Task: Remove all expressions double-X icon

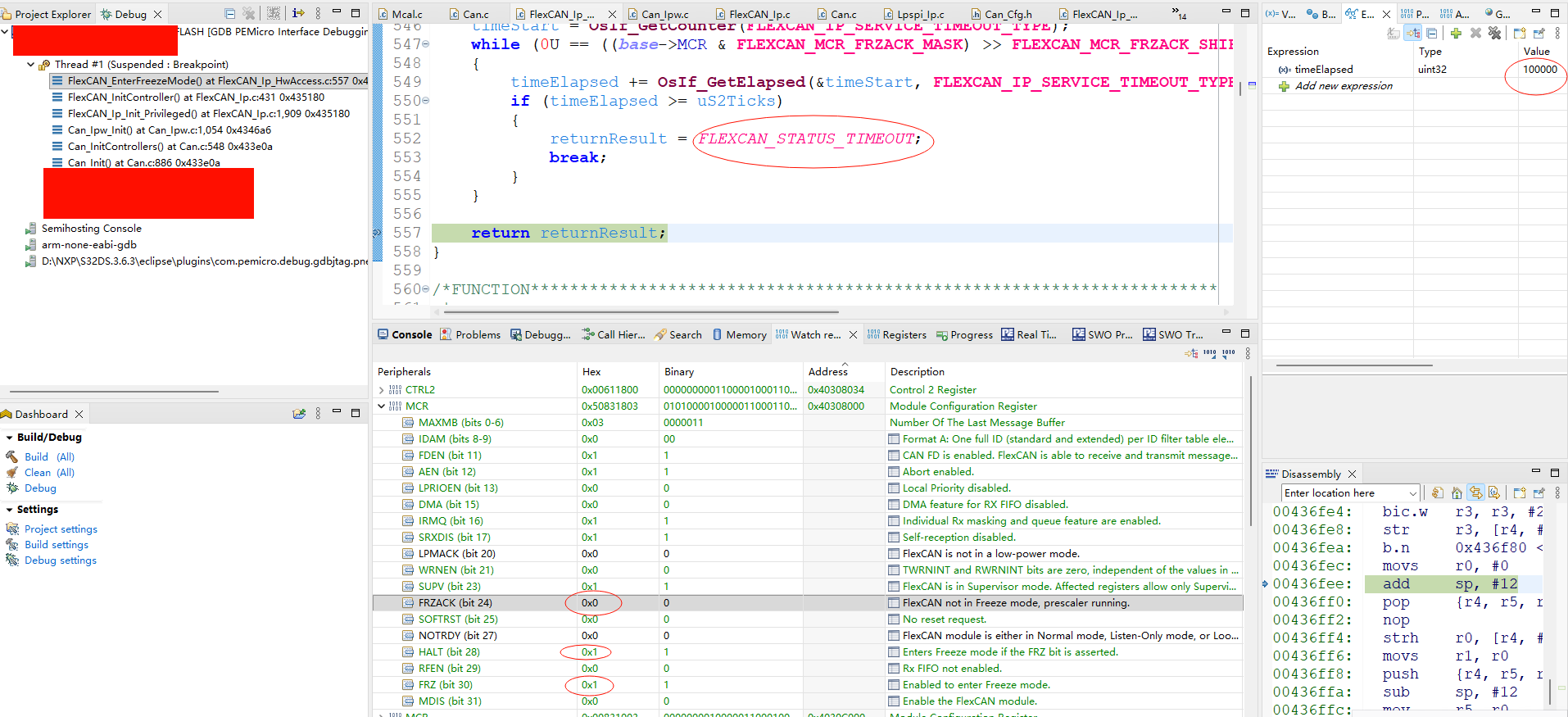Action: (1495, 33)
